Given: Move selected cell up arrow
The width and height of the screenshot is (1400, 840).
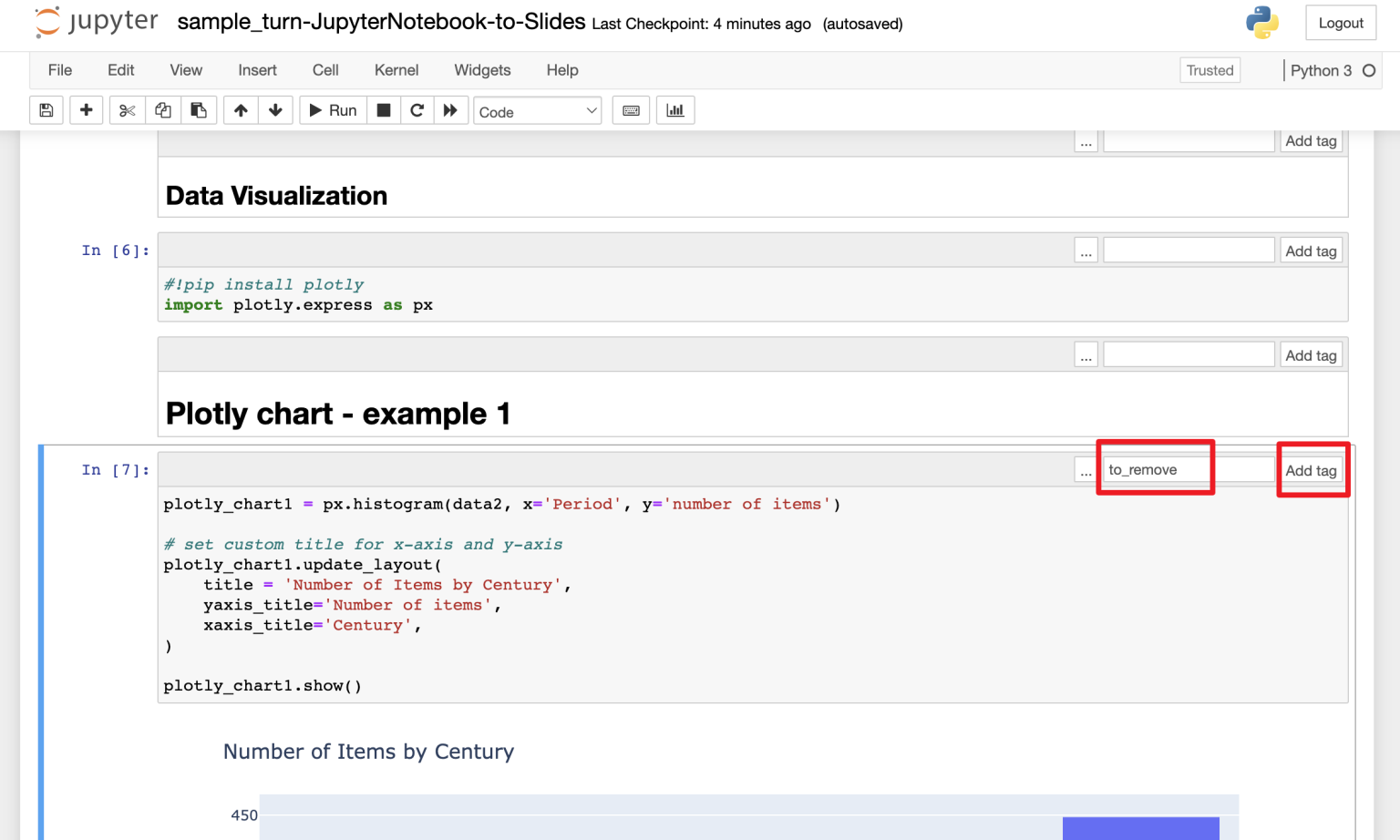Looking at the screenshot, I should [x=241, y=110].
